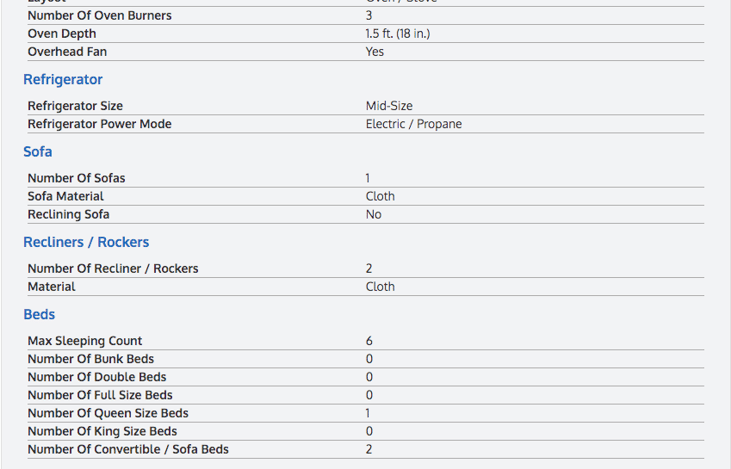Select the Recliners / Rockers heading

click(x=86, y=242)
